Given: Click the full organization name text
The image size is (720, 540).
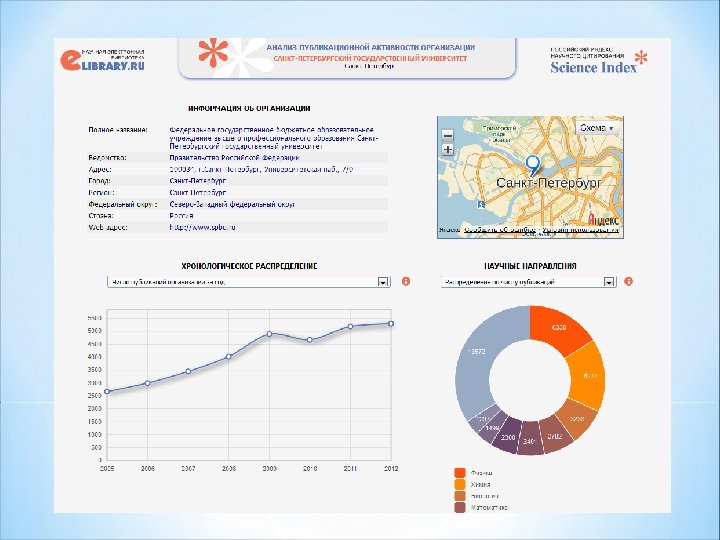Looking at the screenshot, I should coord(274,138).
